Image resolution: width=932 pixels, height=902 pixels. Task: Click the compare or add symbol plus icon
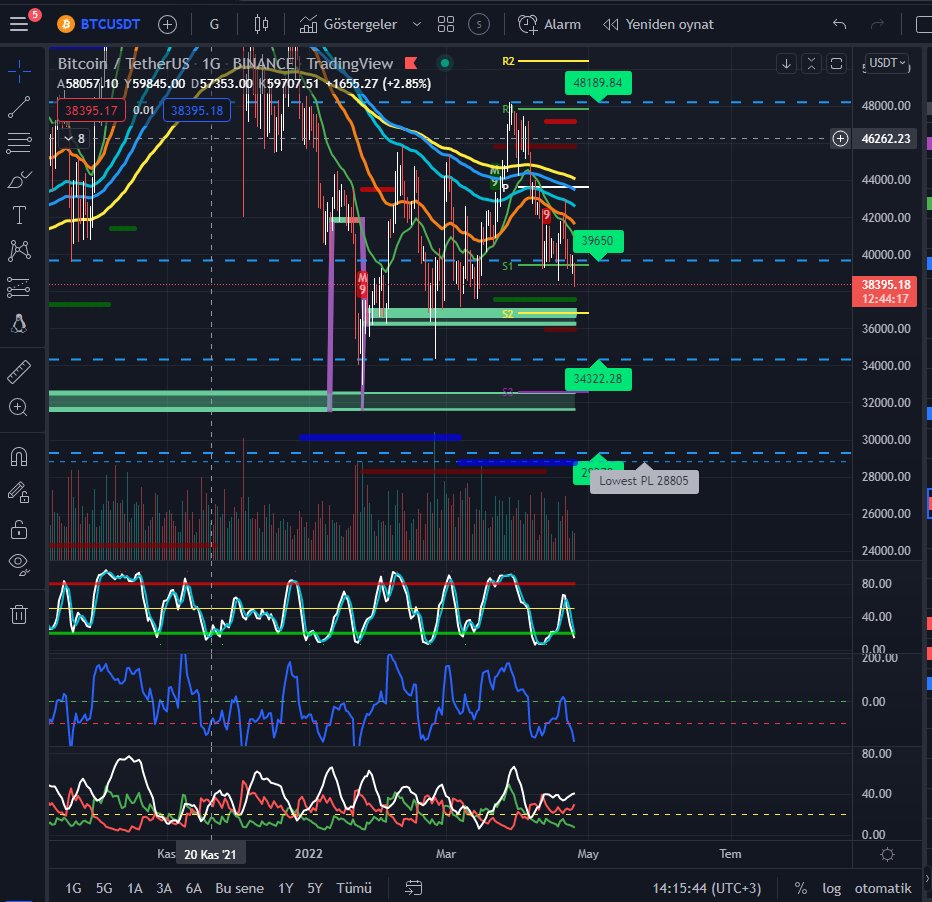coord(168,24)
